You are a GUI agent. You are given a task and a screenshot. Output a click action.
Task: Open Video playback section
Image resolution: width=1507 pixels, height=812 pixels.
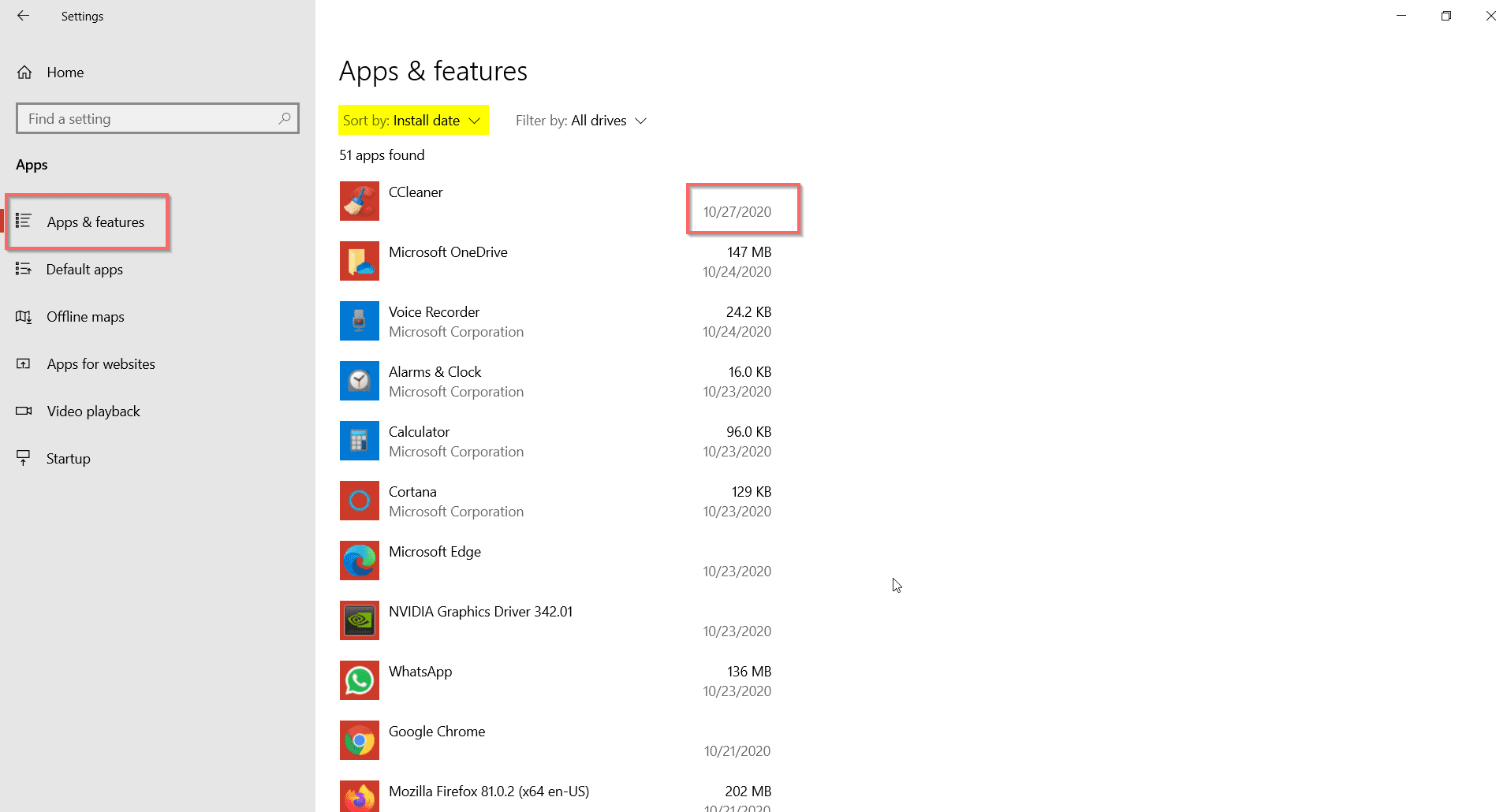tap(93, 412)
